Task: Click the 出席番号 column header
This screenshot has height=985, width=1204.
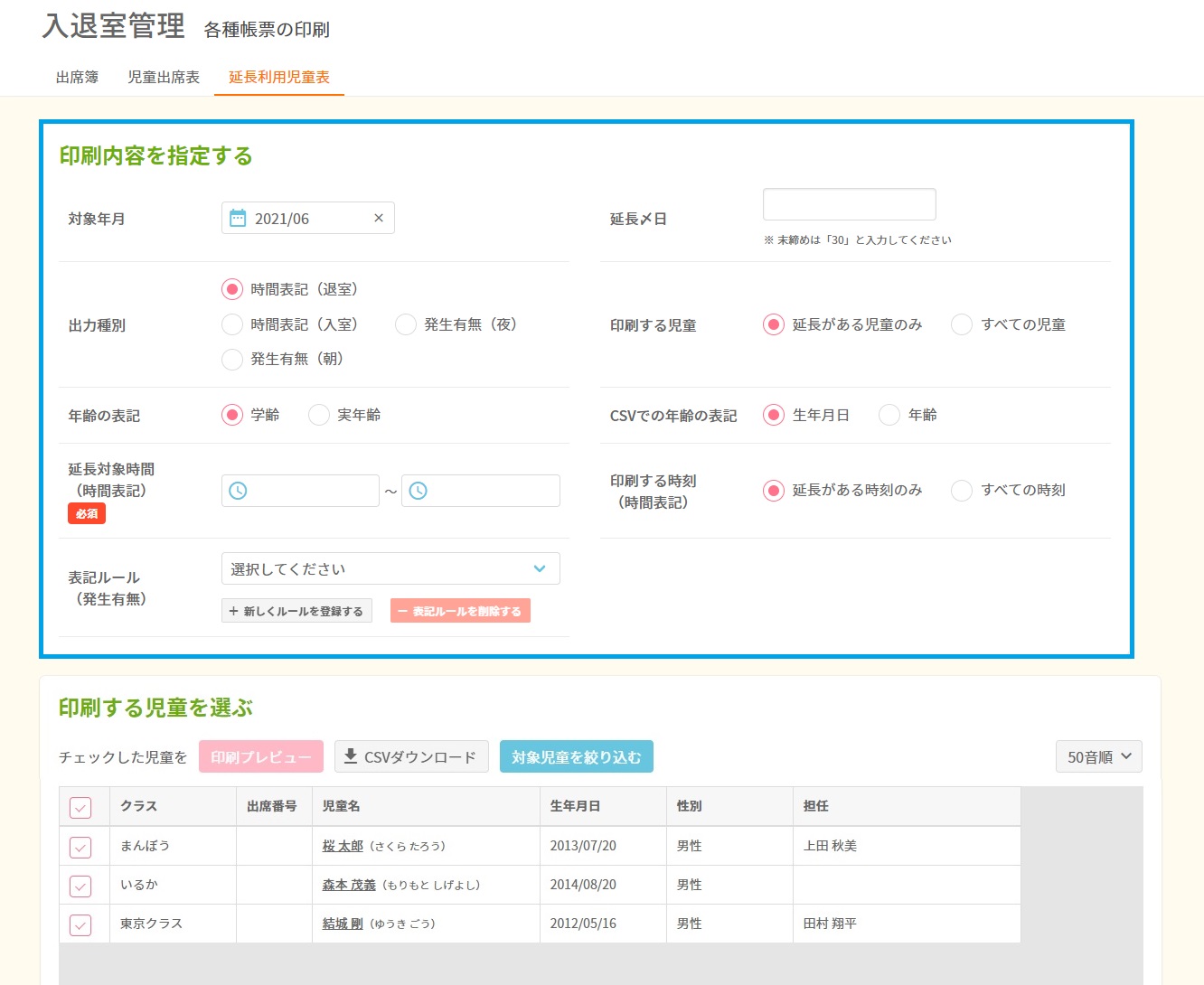Action: 274,806
